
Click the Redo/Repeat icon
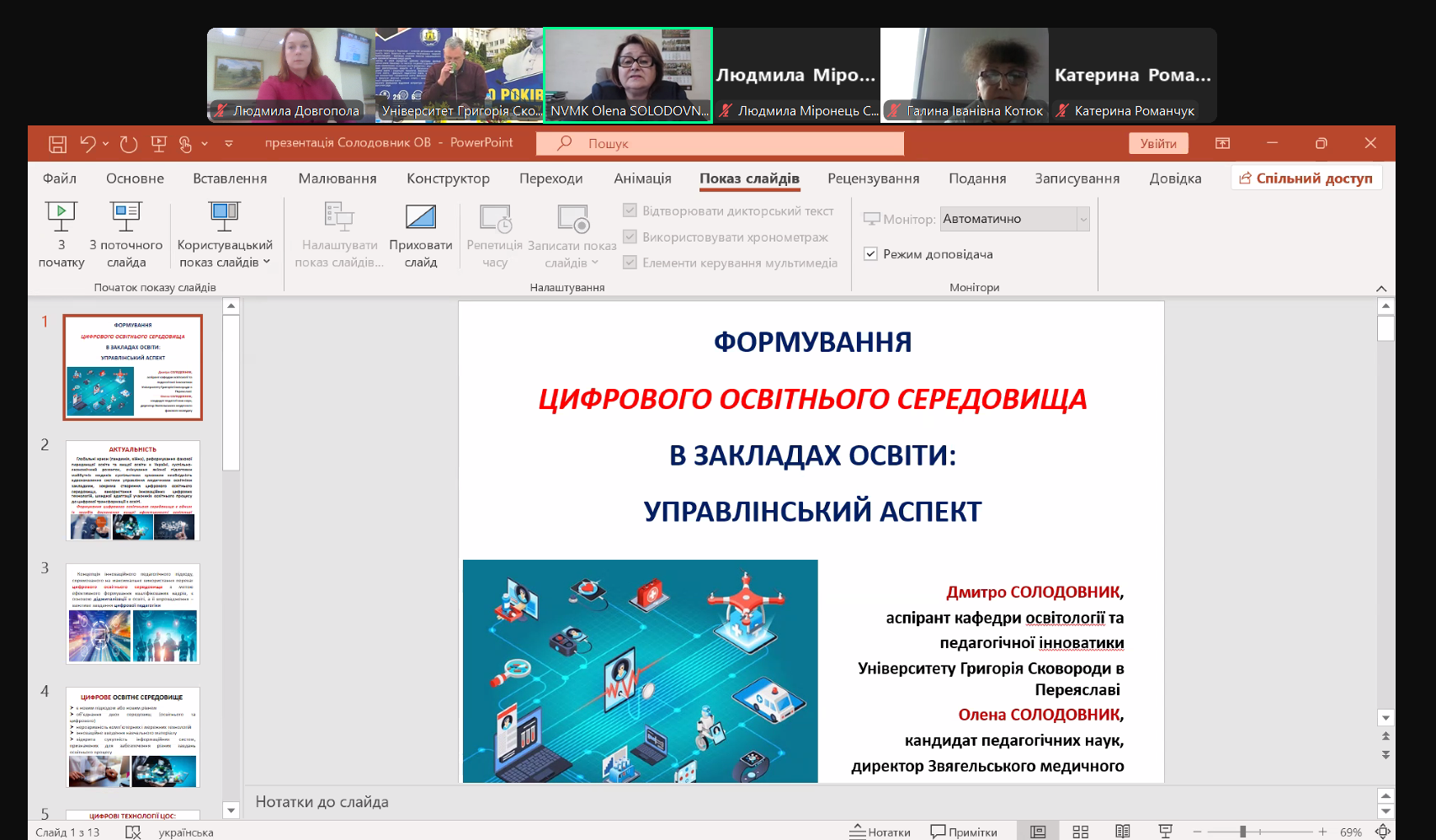pyautogui.click(x=129, y=144)
